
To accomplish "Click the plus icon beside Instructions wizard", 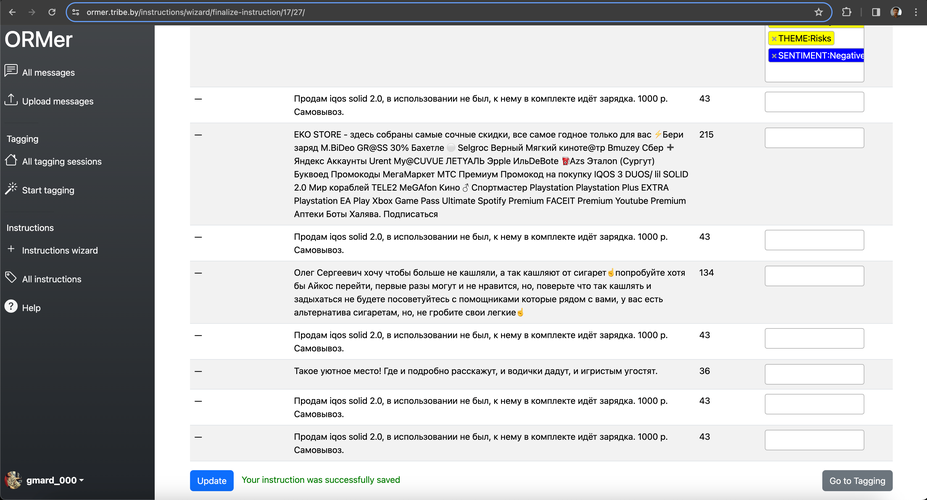I will pos(11,249).
